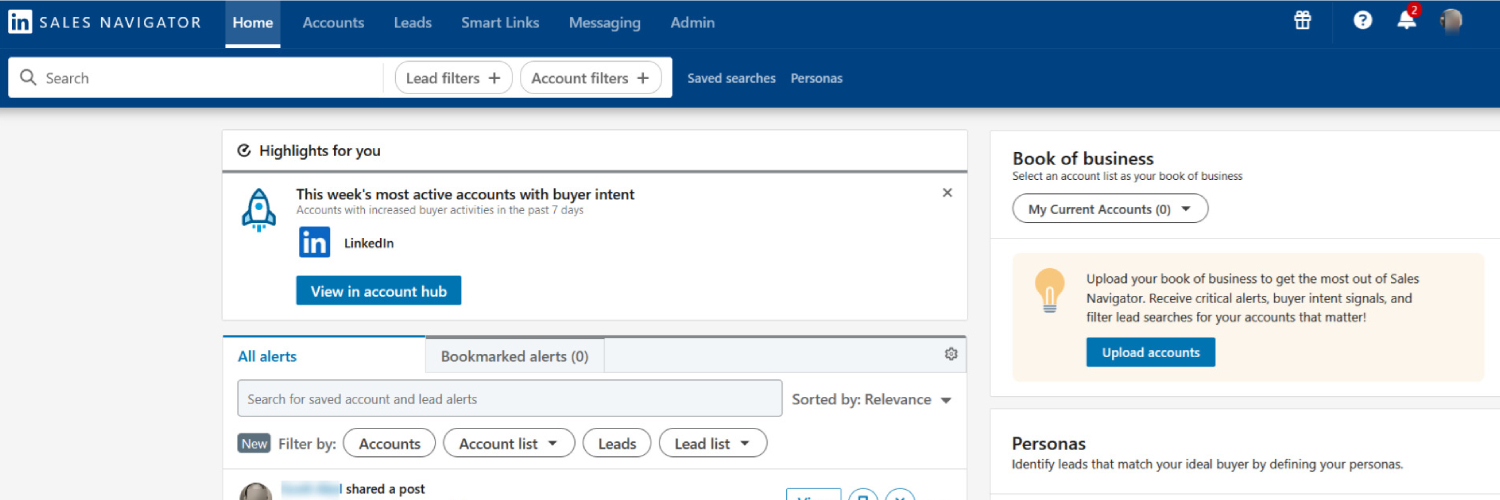Open the Help question mark icon

[x=1362, y=21]
